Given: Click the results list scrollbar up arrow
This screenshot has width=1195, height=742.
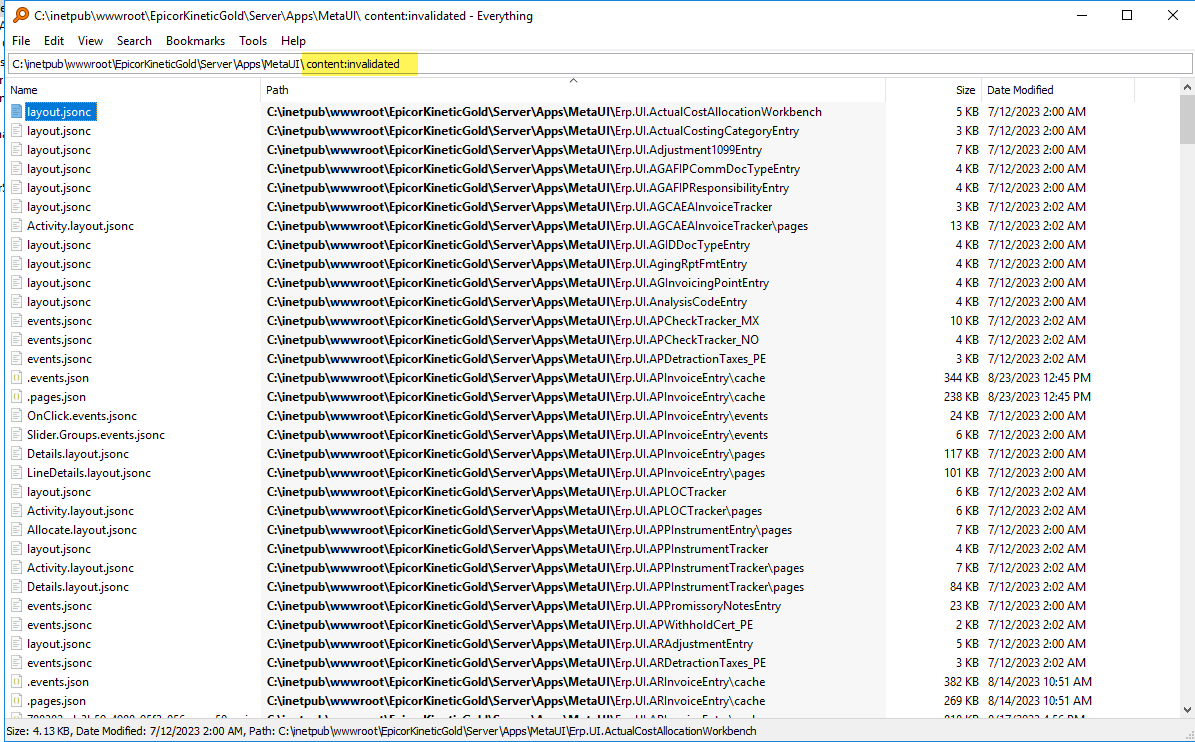Looking at the screenshot, I should (1187, 88).
